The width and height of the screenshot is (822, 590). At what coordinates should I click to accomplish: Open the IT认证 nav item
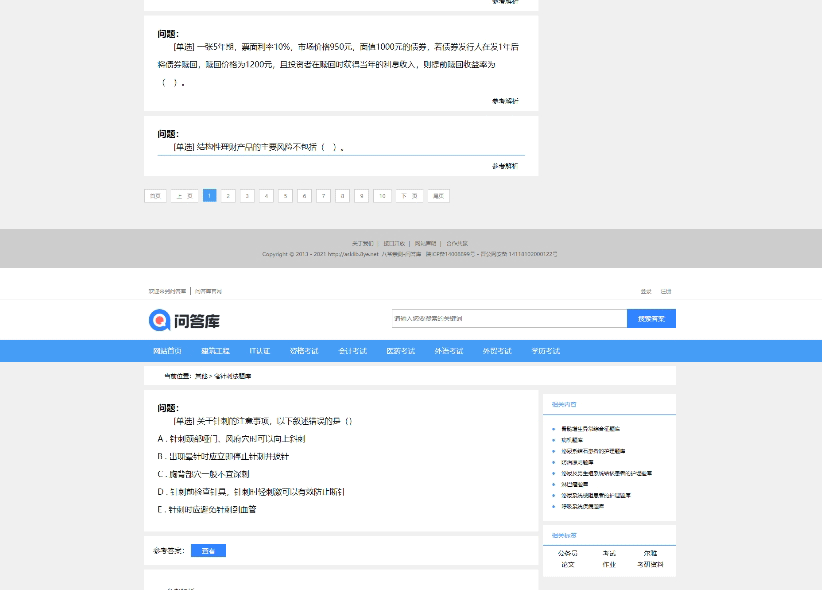click(x=259, y=351)
